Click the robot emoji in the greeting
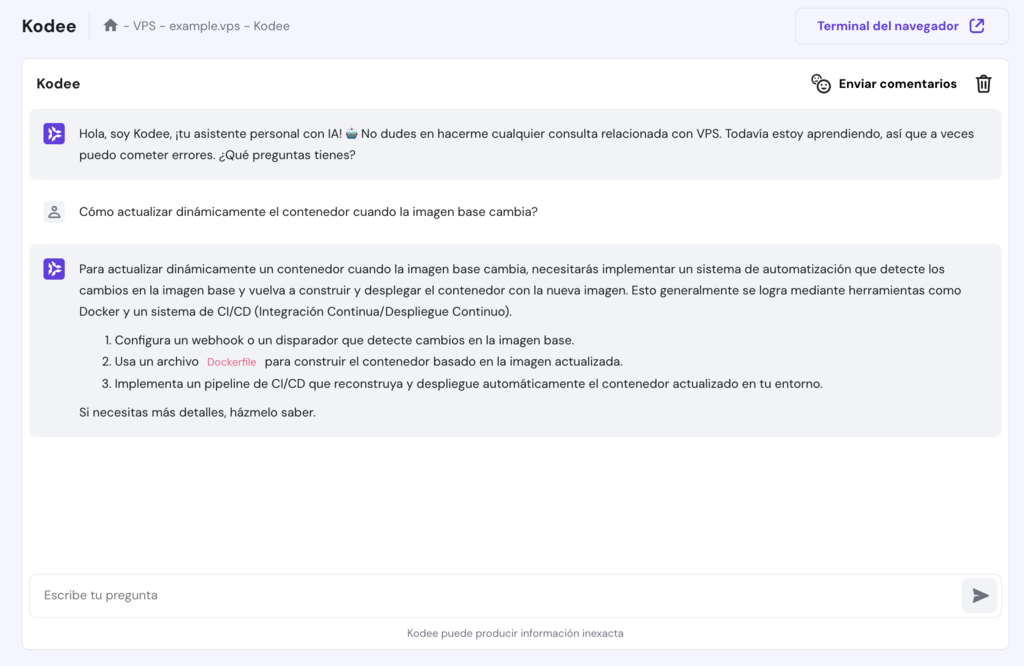The width and height of the screenshot is (1024, 666). tap(351, 133)
